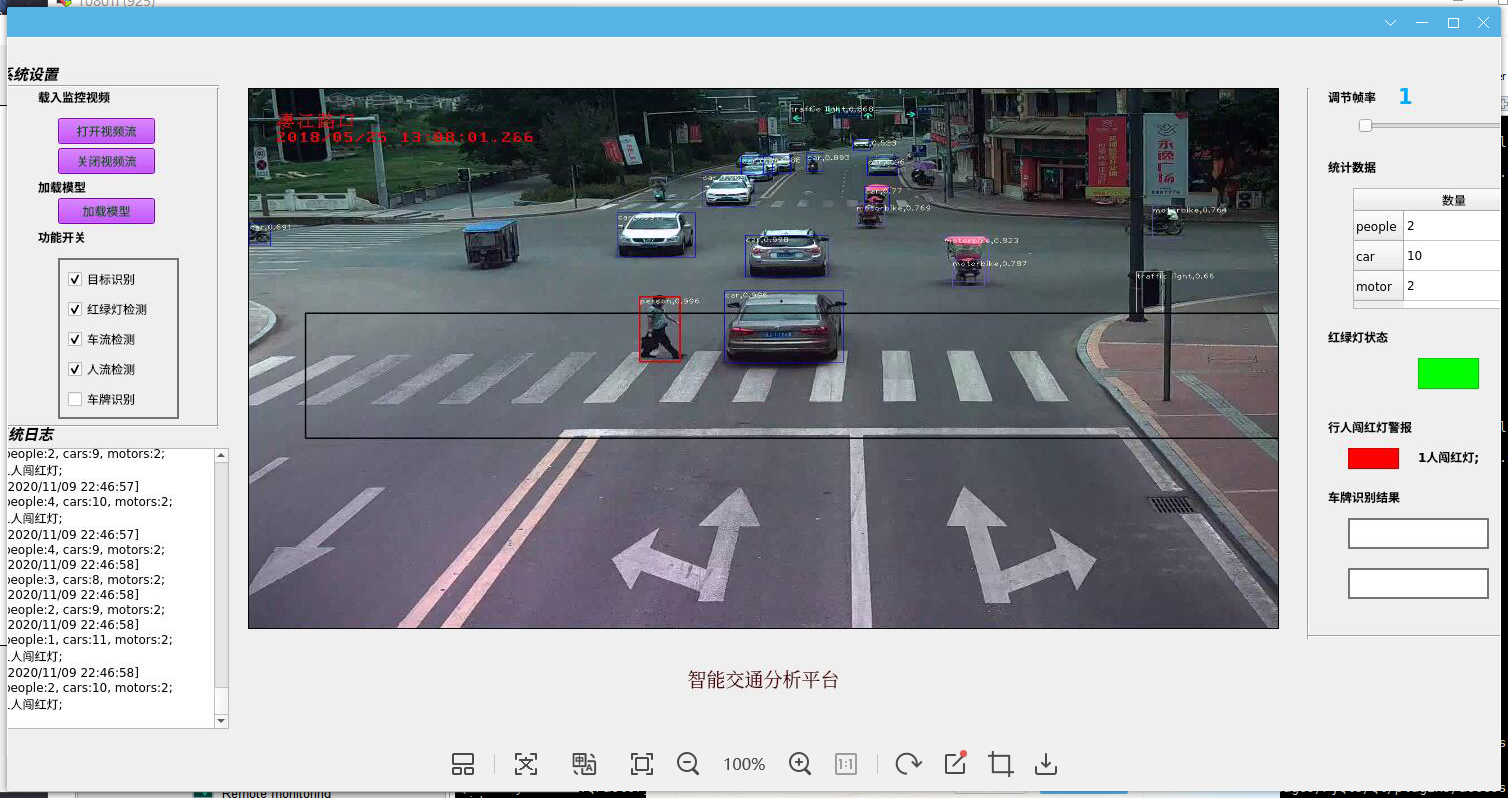Select the zoom in magnifier icon
Image resolution: width=1508 pixels, height=798 pixels.
[x=800, y=763]
